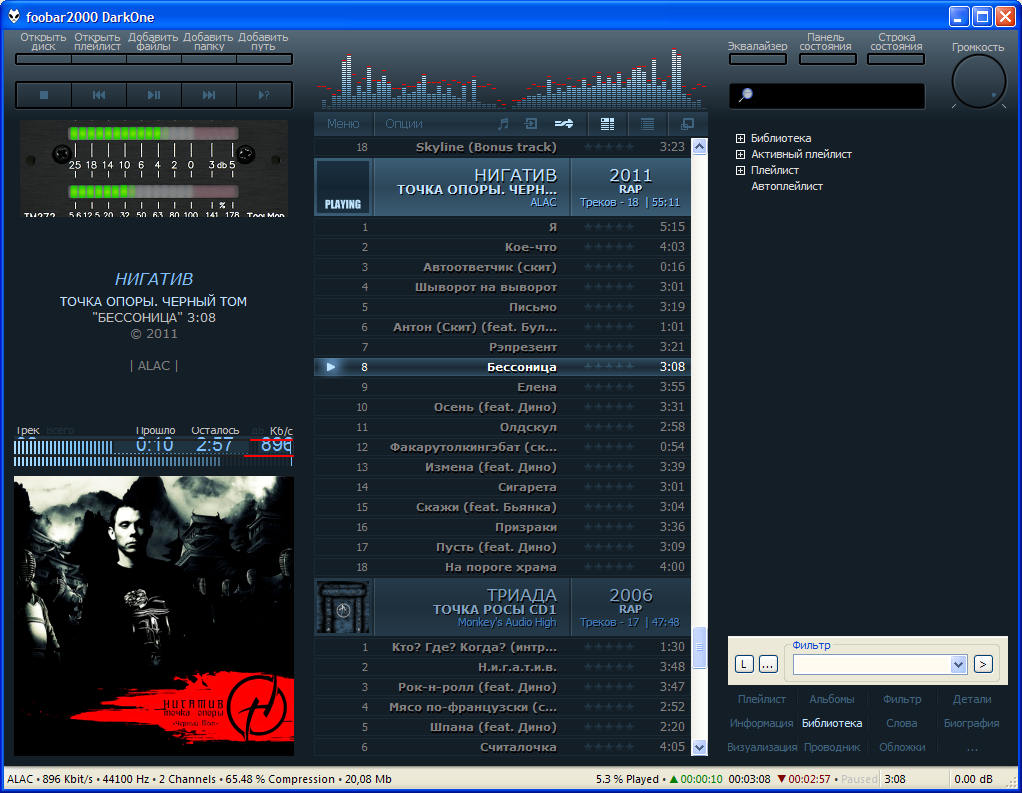Click the НИГАТИВ album group header
This screenshot has width=1022, height=793.
502,188
